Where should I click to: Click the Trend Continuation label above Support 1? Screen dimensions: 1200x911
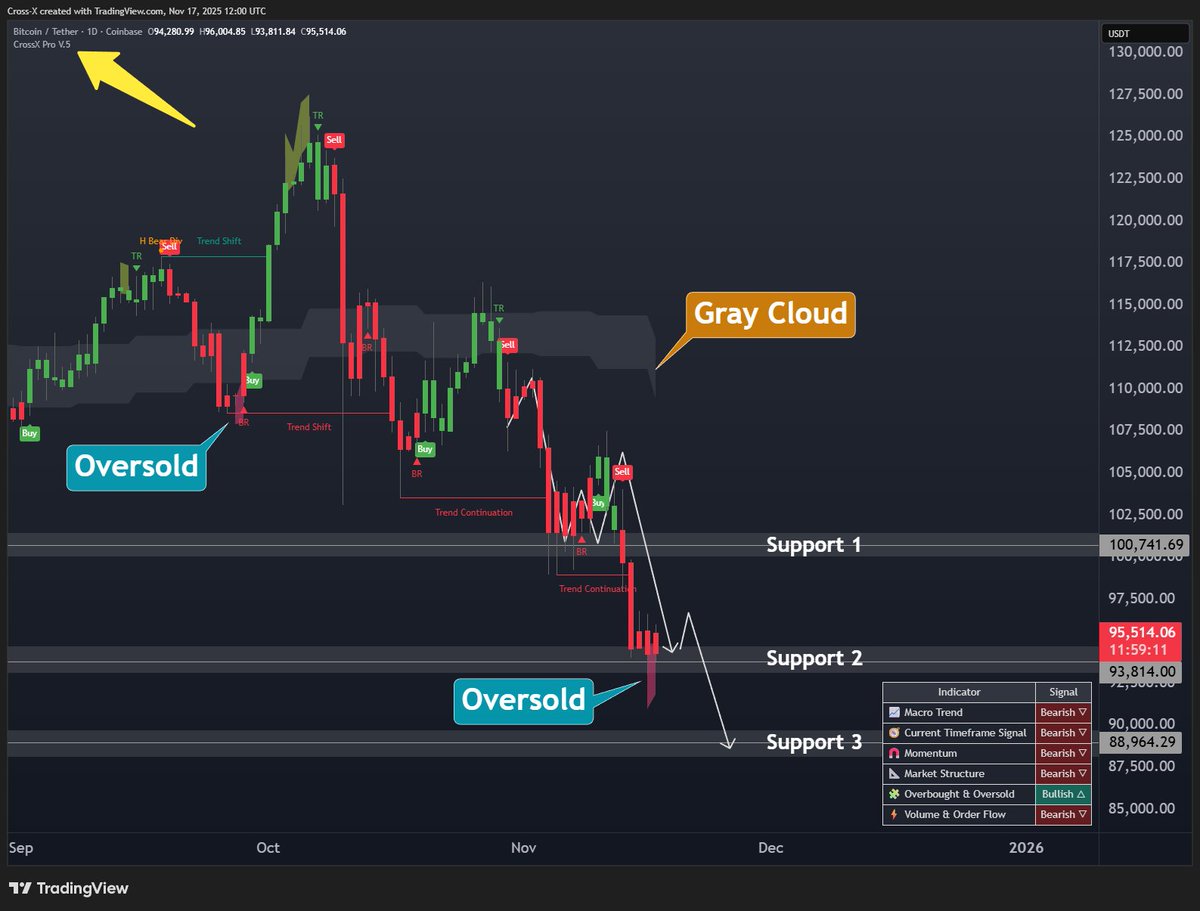click(473, 513)
